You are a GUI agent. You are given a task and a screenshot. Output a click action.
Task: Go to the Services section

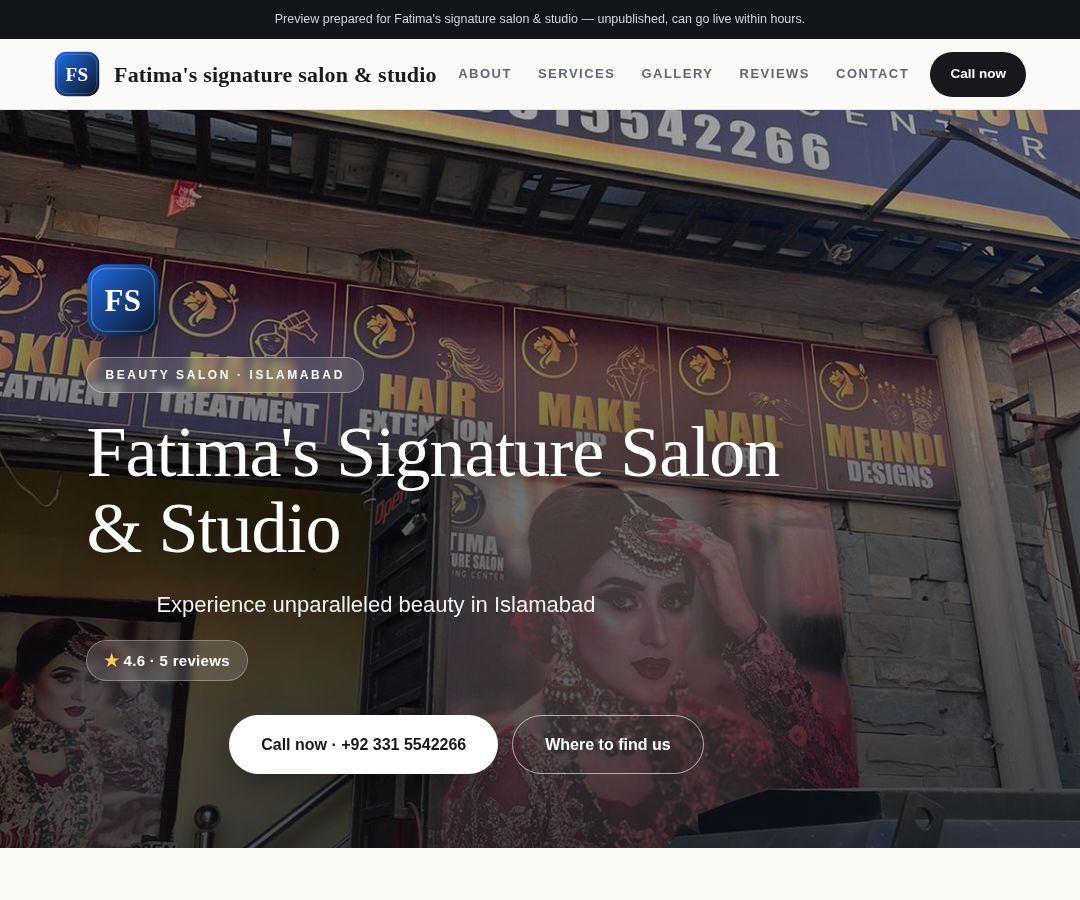tap(576, 74)
